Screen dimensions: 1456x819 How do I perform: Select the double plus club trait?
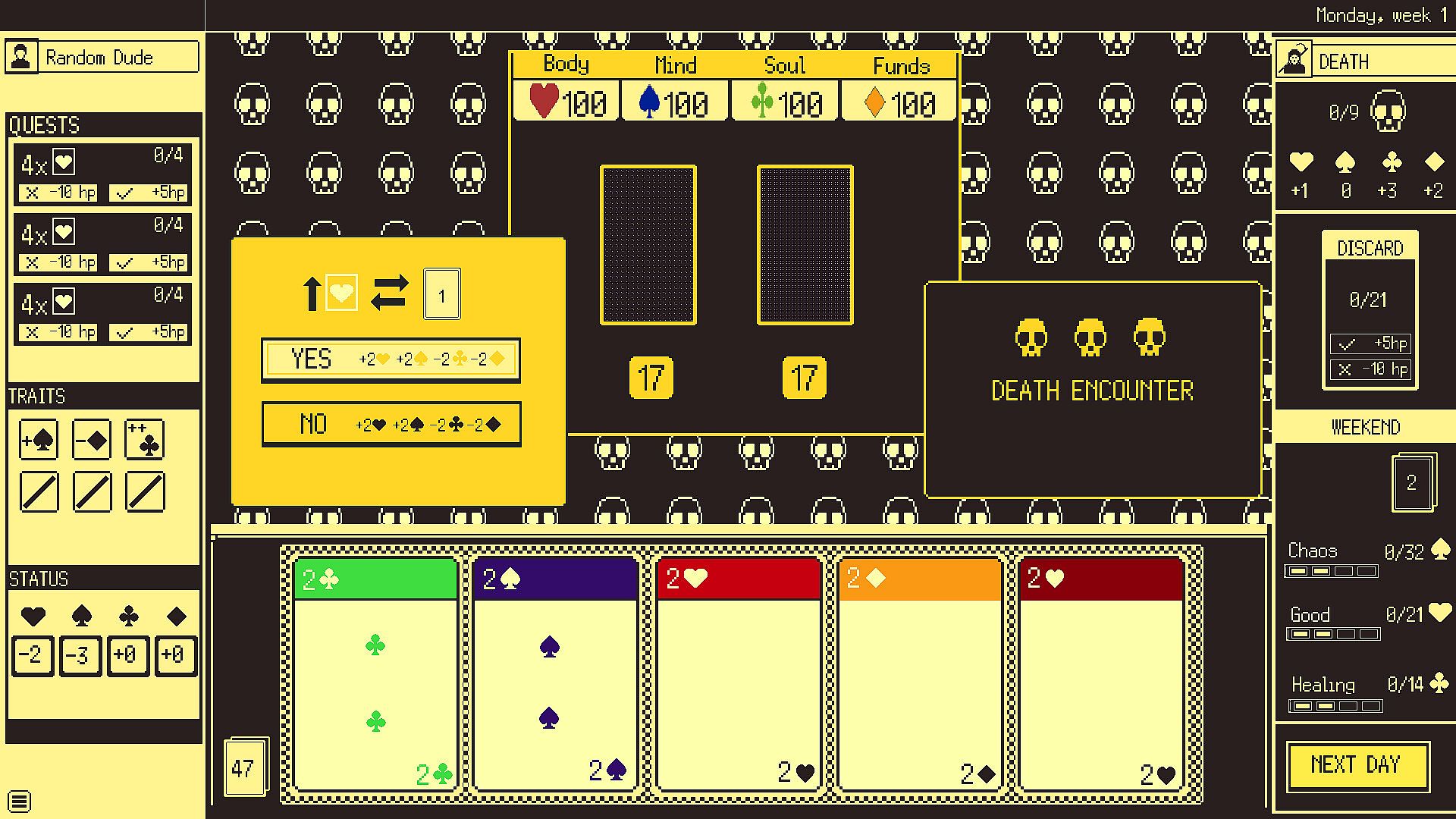[x=144, y=440]
